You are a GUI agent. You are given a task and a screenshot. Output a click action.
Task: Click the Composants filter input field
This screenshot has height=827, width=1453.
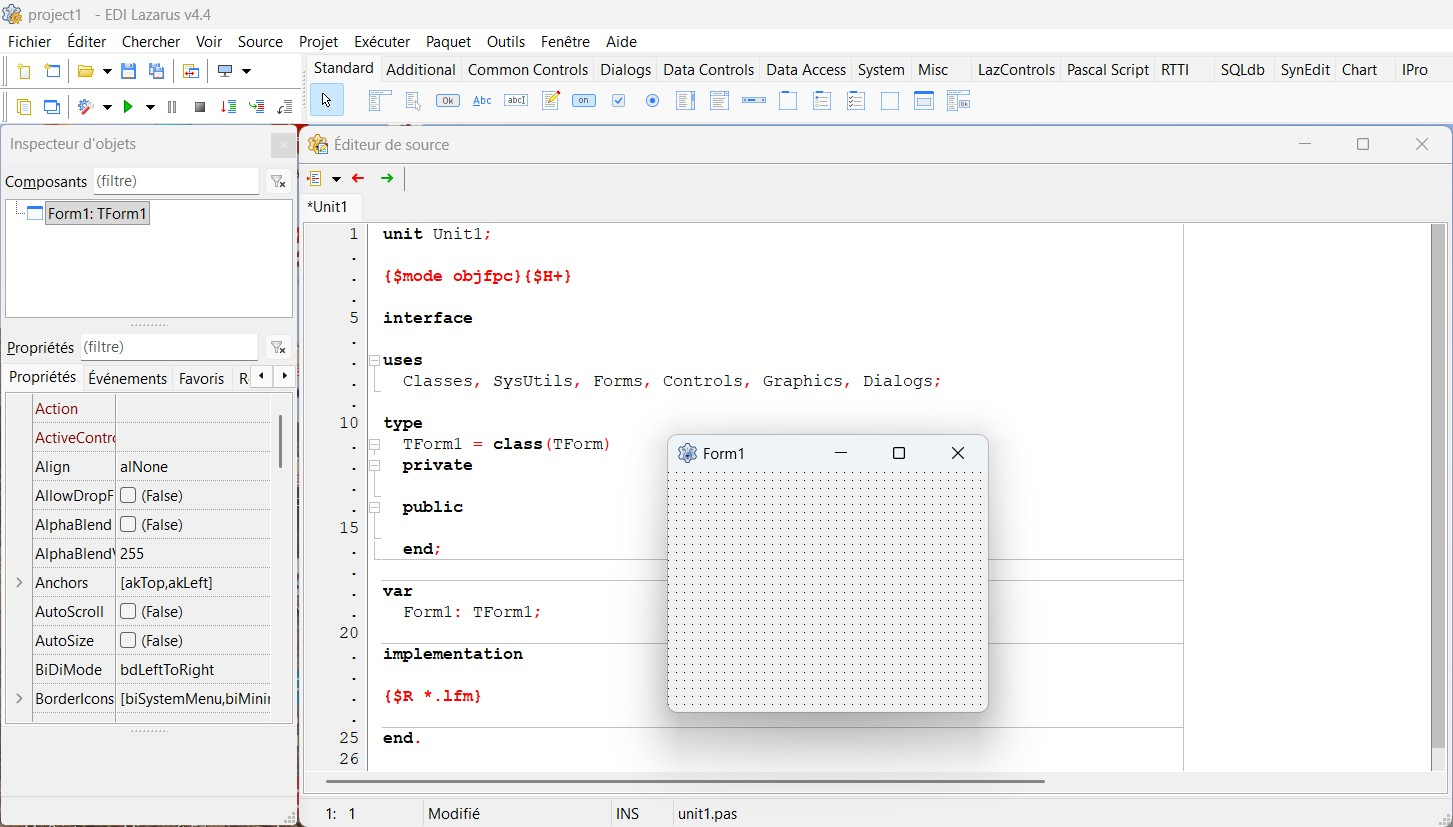coord(175,181)
